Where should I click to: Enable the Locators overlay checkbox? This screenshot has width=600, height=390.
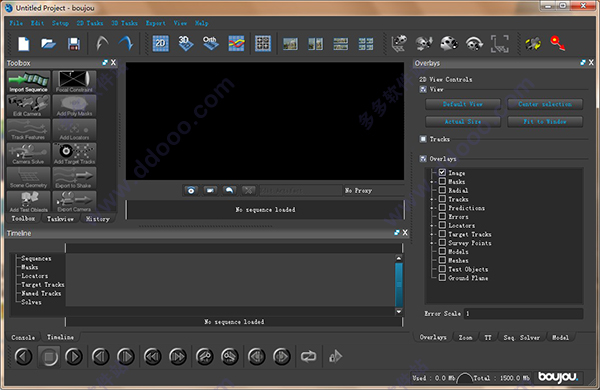442,225
